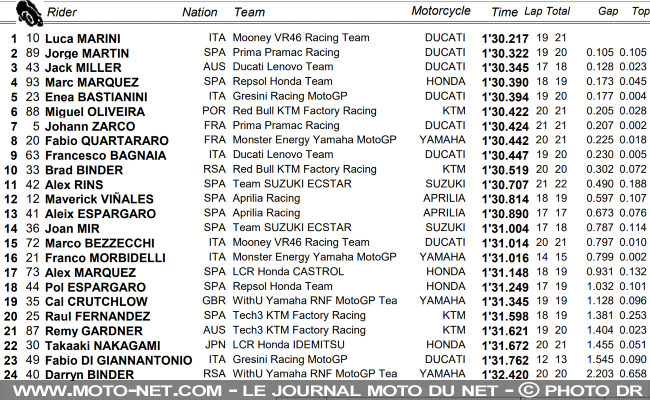Click the WWW.MOTO-NET.COM watermark link

[x=117, y=390]
